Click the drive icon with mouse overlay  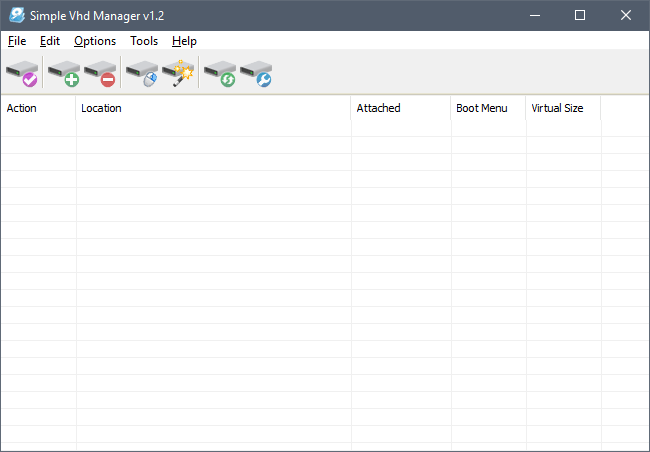pyautogui.click(x=142, y=73)
